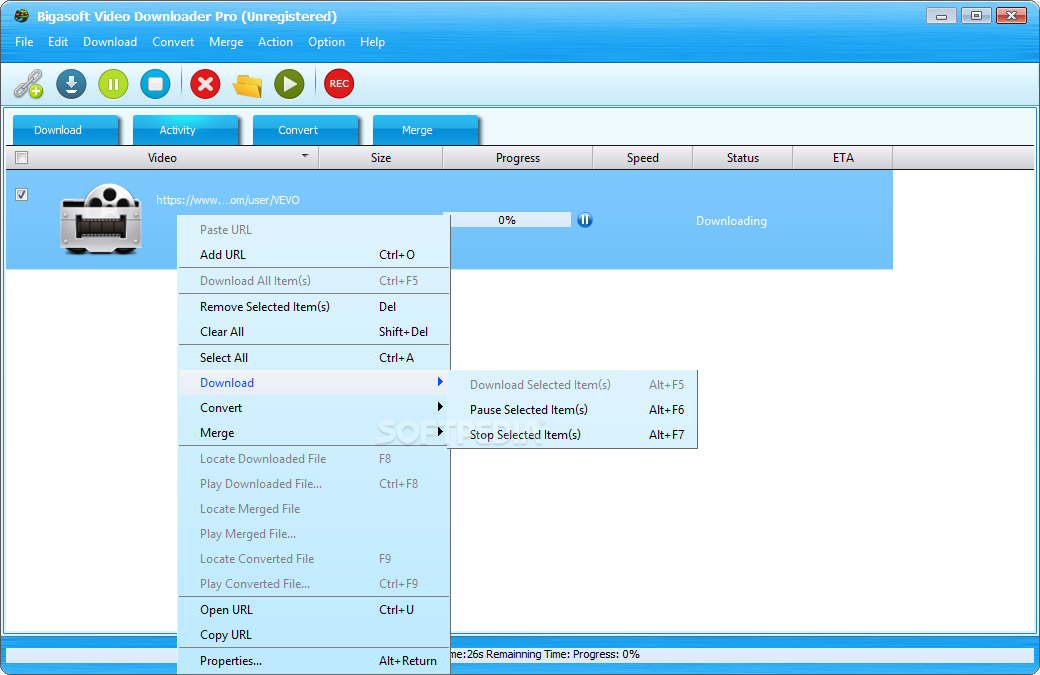The width and height of the screenshot is (1040, 675).
Task: Expand the Convert submenu in the context menu
Action: pyautogui.click(x=314, y=408)
